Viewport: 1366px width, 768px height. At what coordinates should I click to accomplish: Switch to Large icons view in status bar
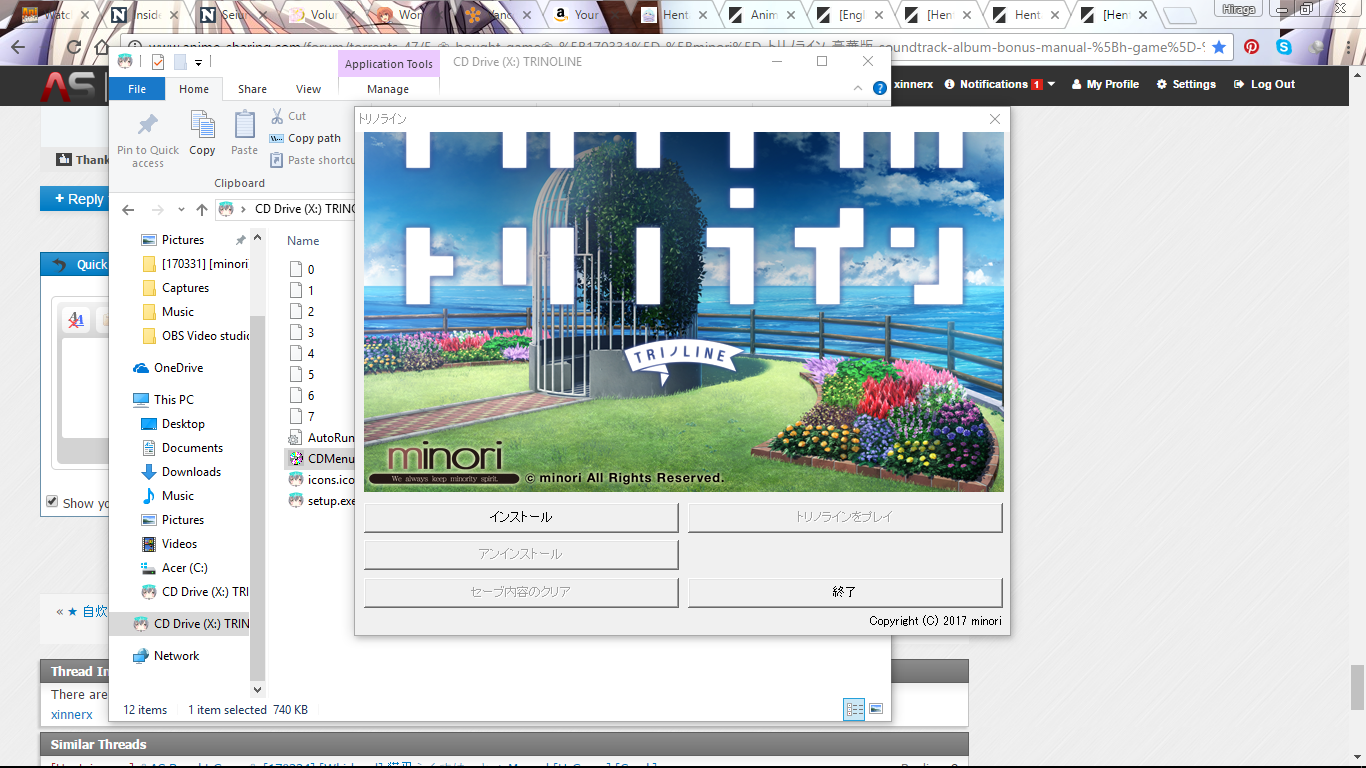(876, 709)
